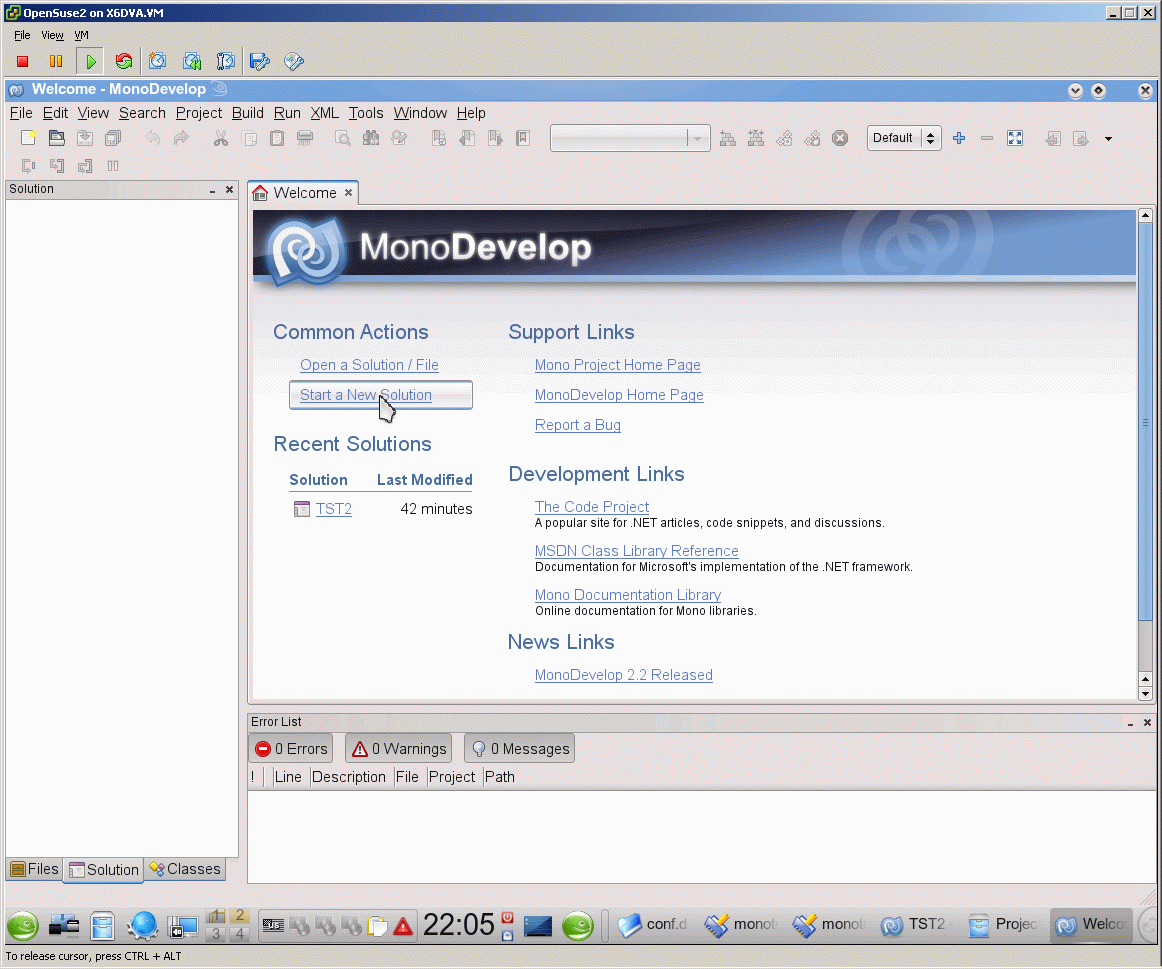The height and width of the screenshot is (969, 1162).
Task: Click MonoDevelop 2.2 Released news link
Action: 623,675
